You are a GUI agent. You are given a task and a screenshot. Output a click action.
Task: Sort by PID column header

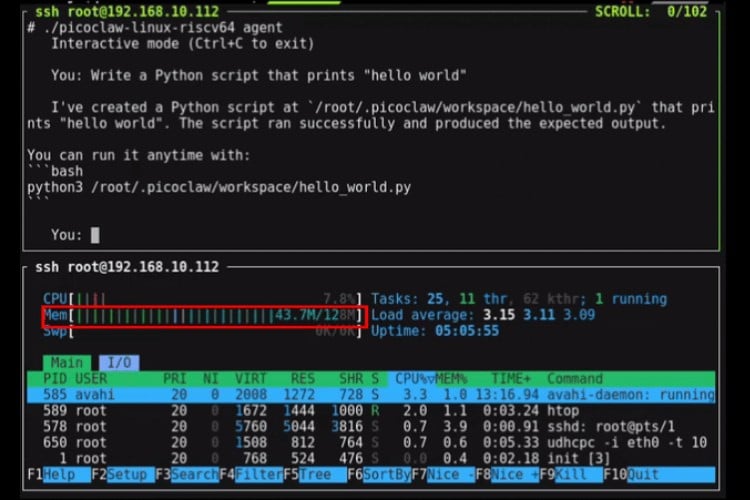55,378
